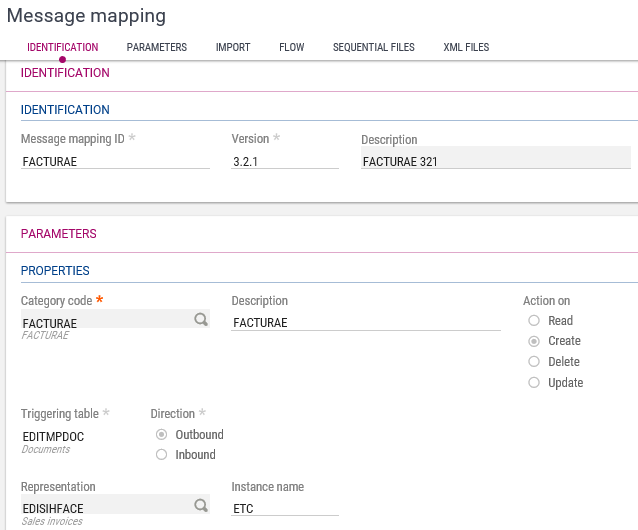Choose the Delete action radio button

point(534,362)
